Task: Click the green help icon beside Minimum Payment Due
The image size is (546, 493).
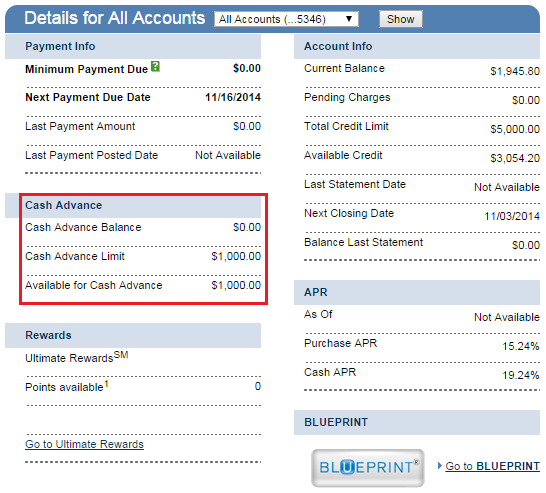Action: coord(155,66)
